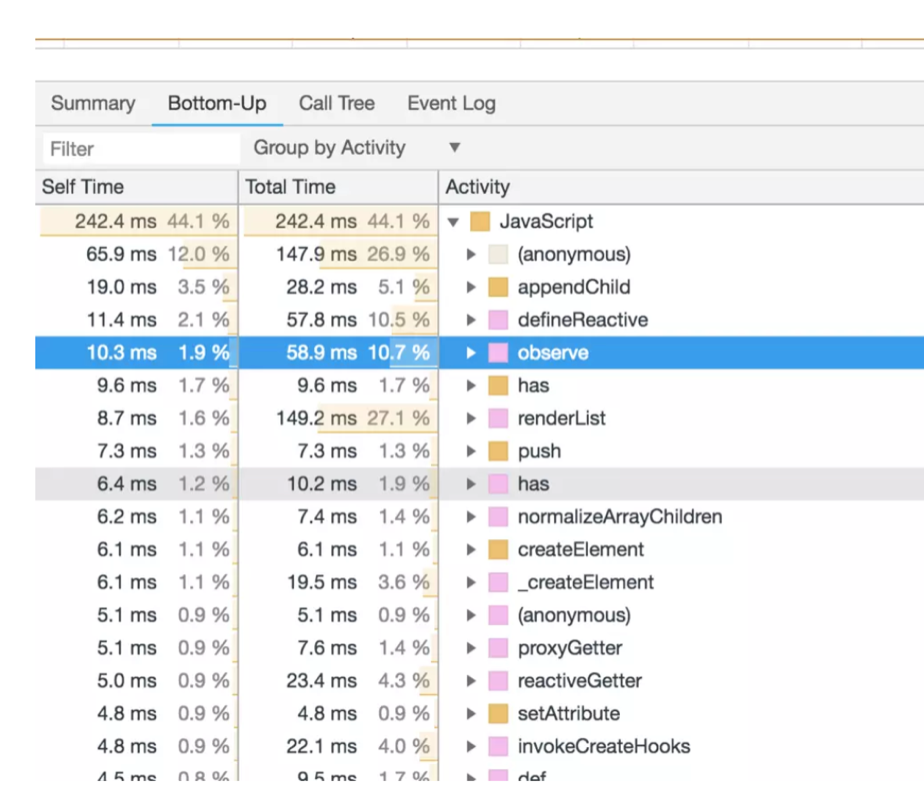The height and width of the screenshot is (800, 924).
Task: Select the _createElement activity name
Action: click(586, 583)
